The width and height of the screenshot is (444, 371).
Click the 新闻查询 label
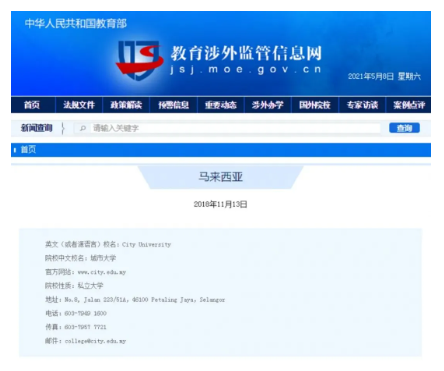pos(37,128)
